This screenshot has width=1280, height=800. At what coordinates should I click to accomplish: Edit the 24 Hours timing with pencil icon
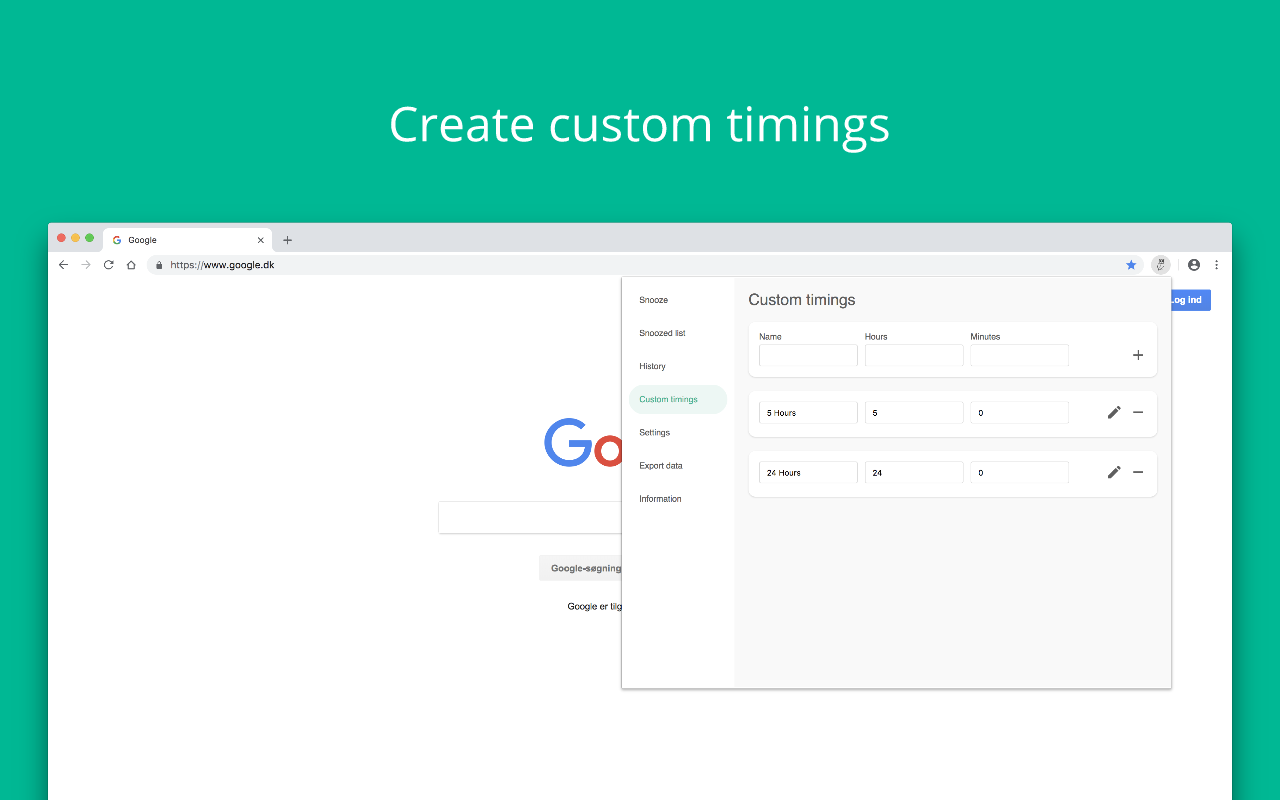pos(1114,472)
